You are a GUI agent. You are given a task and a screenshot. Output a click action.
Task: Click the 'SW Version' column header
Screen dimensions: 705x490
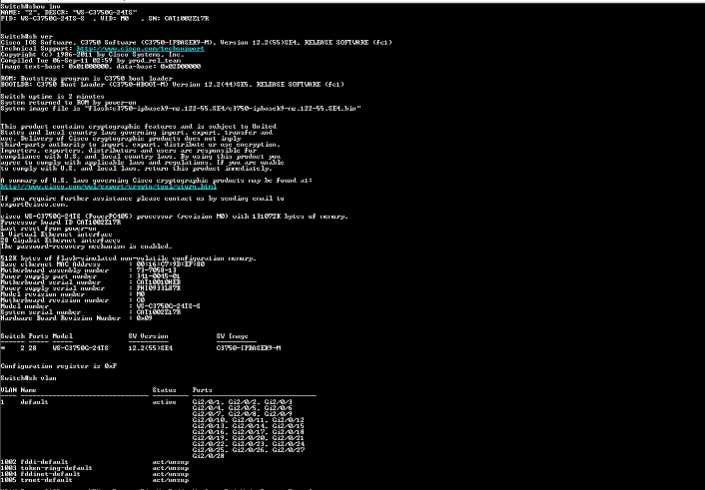(148, 336)
